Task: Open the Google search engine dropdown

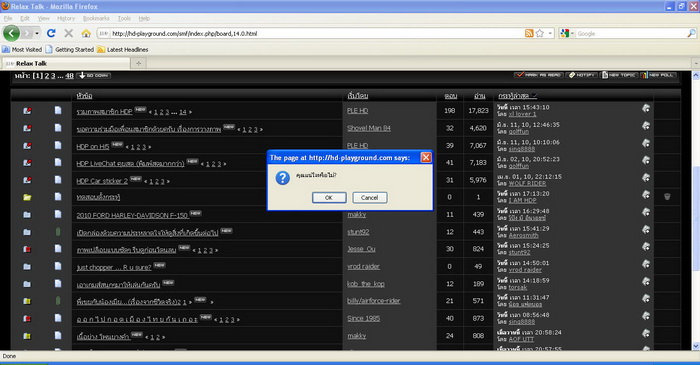Action: coord(567,33)
